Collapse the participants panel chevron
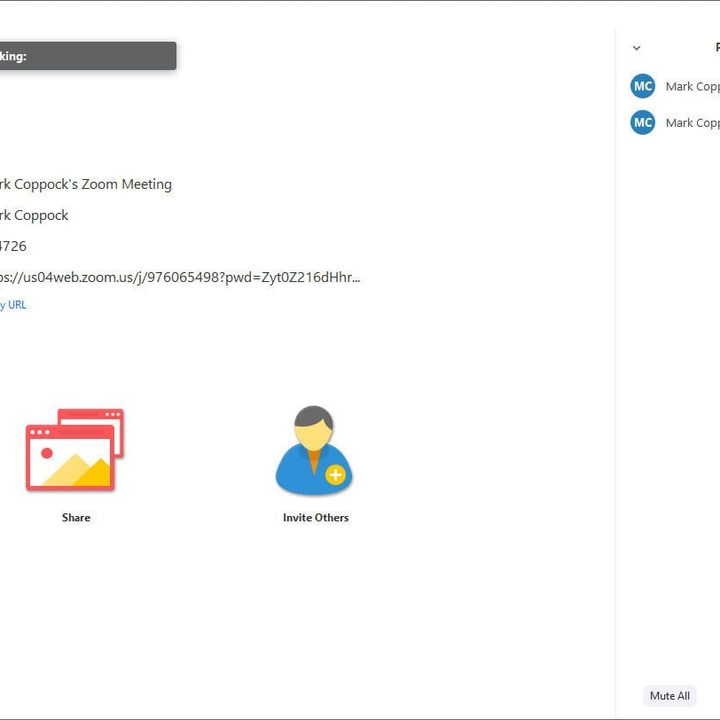 [x=636, y=48]
